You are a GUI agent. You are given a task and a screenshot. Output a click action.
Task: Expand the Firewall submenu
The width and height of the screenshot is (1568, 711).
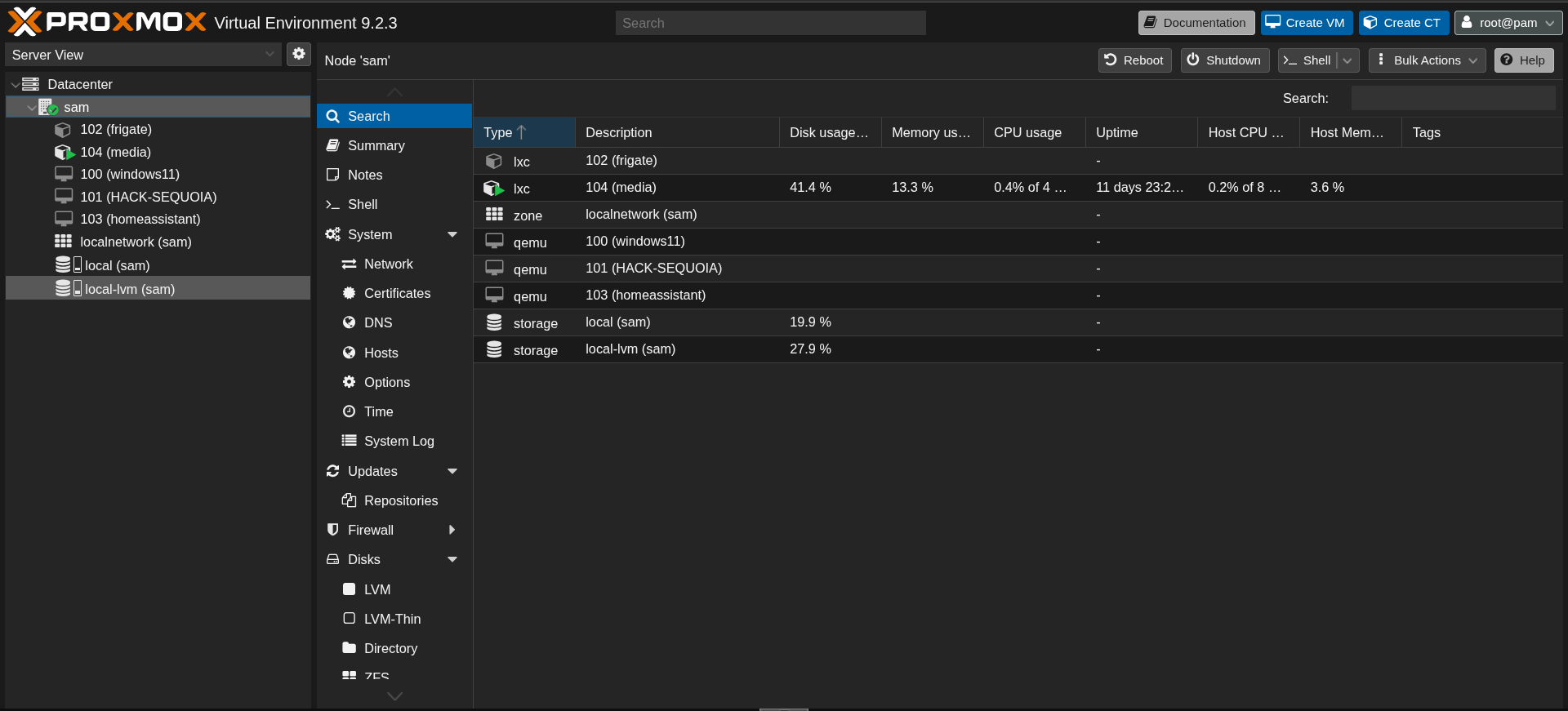tap(452, 530)
